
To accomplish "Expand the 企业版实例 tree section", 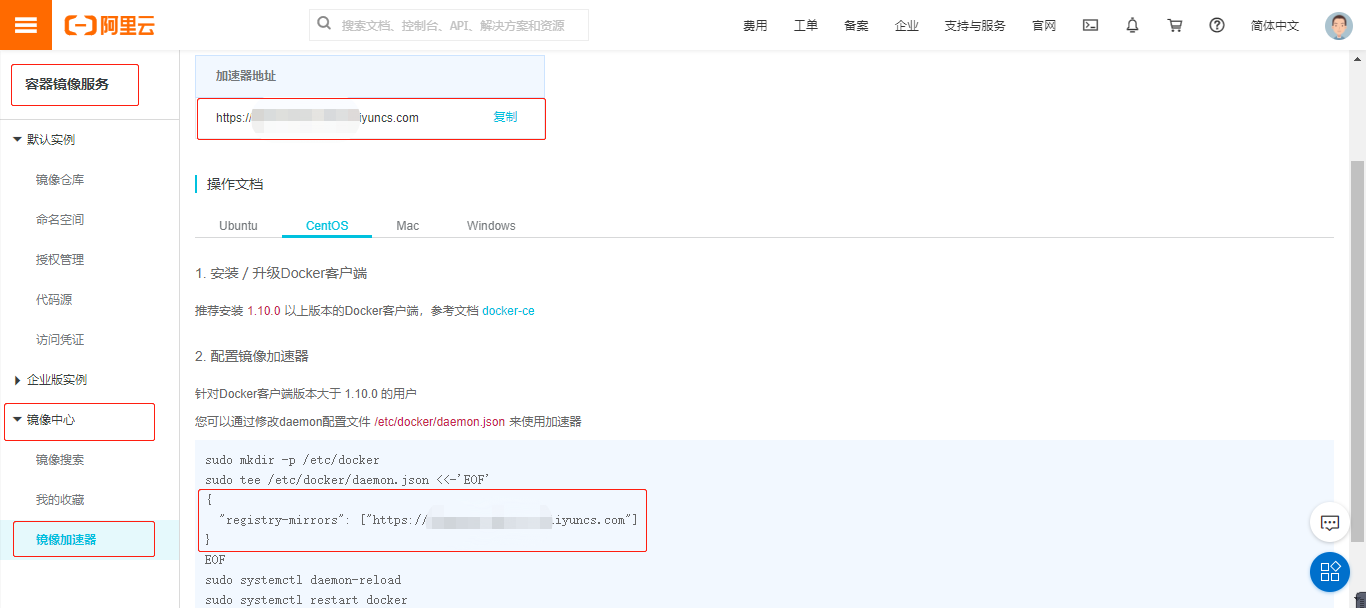I will point(17,380).
